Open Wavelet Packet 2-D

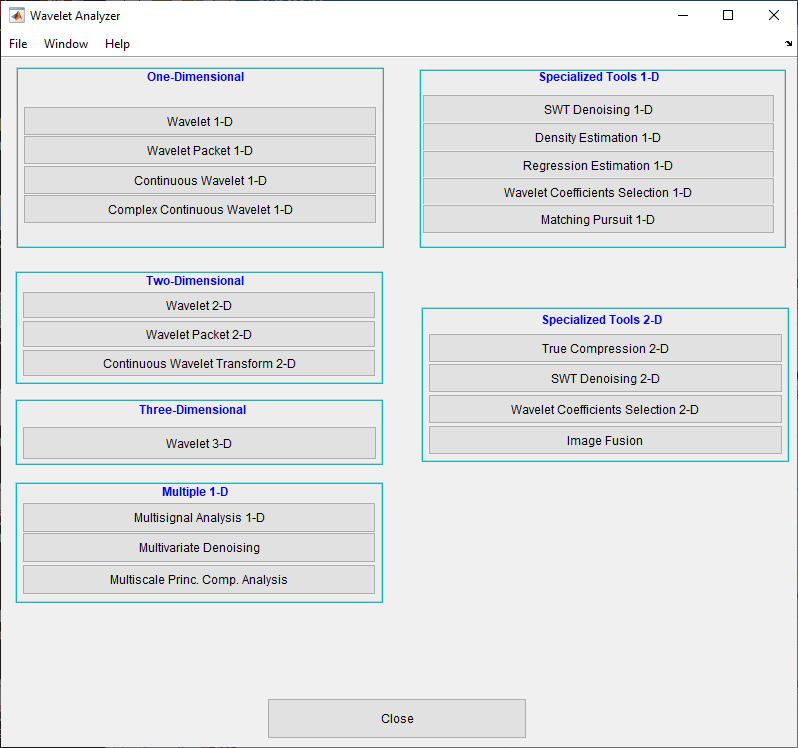pyautogui.click(x=198, y=334)
